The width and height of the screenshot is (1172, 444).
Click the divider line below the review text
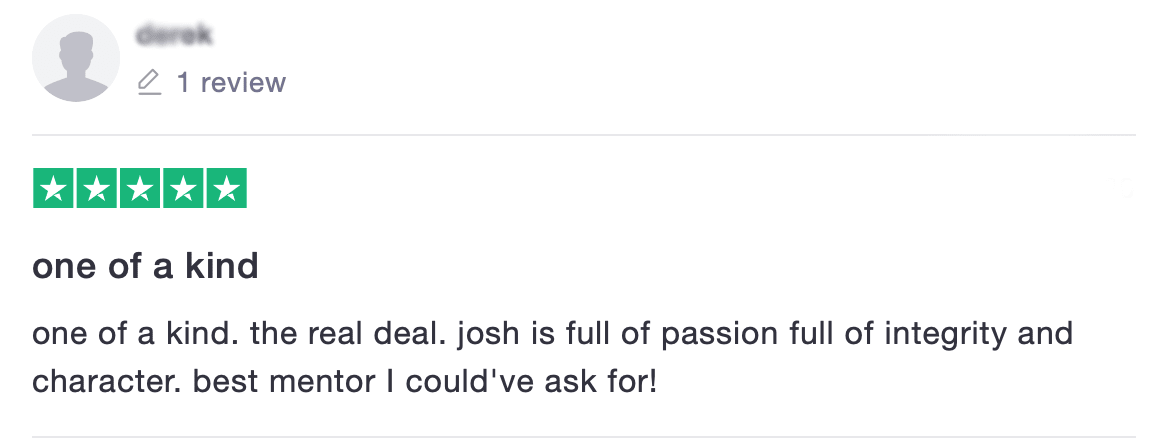point(584,437)
